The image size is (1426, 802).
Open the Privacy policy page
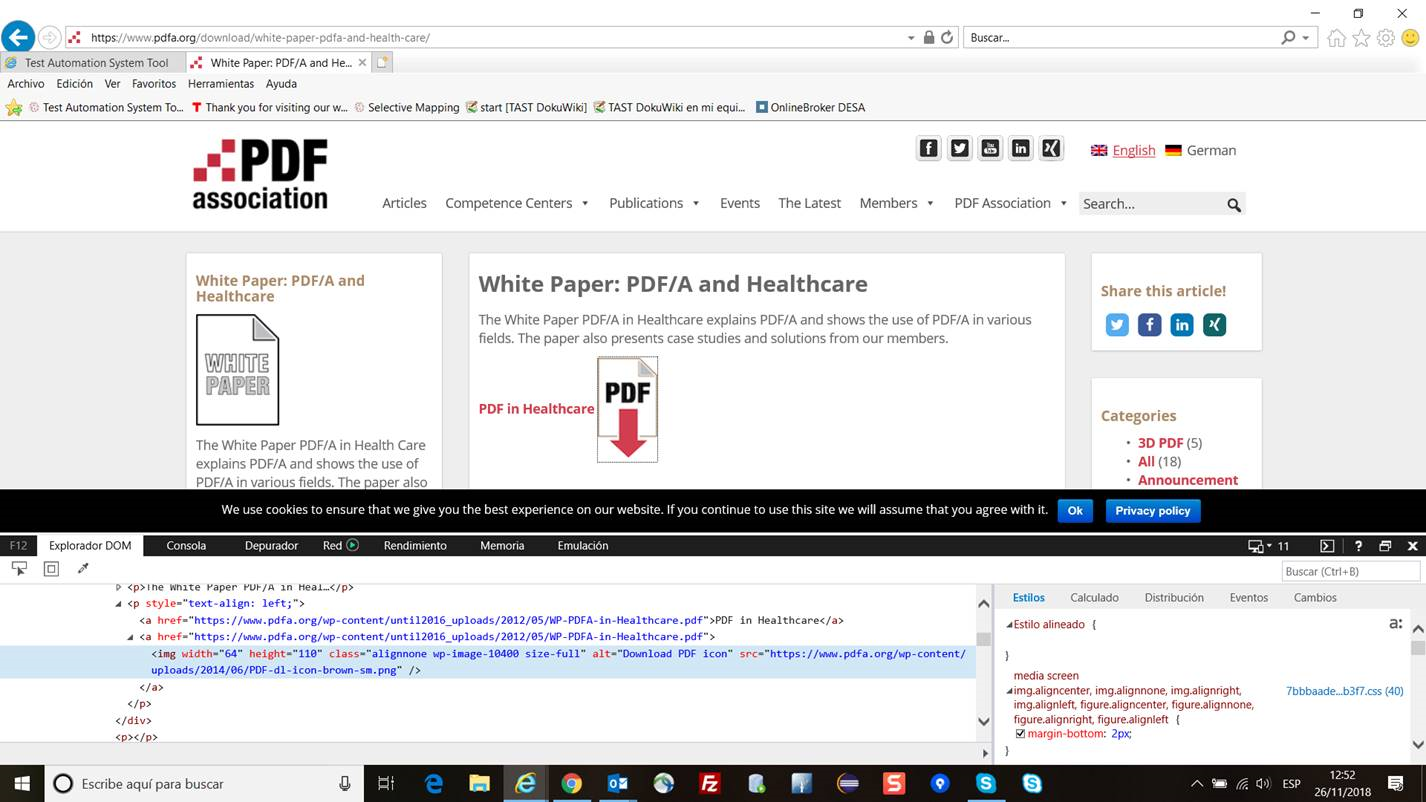coord(1152,510)
